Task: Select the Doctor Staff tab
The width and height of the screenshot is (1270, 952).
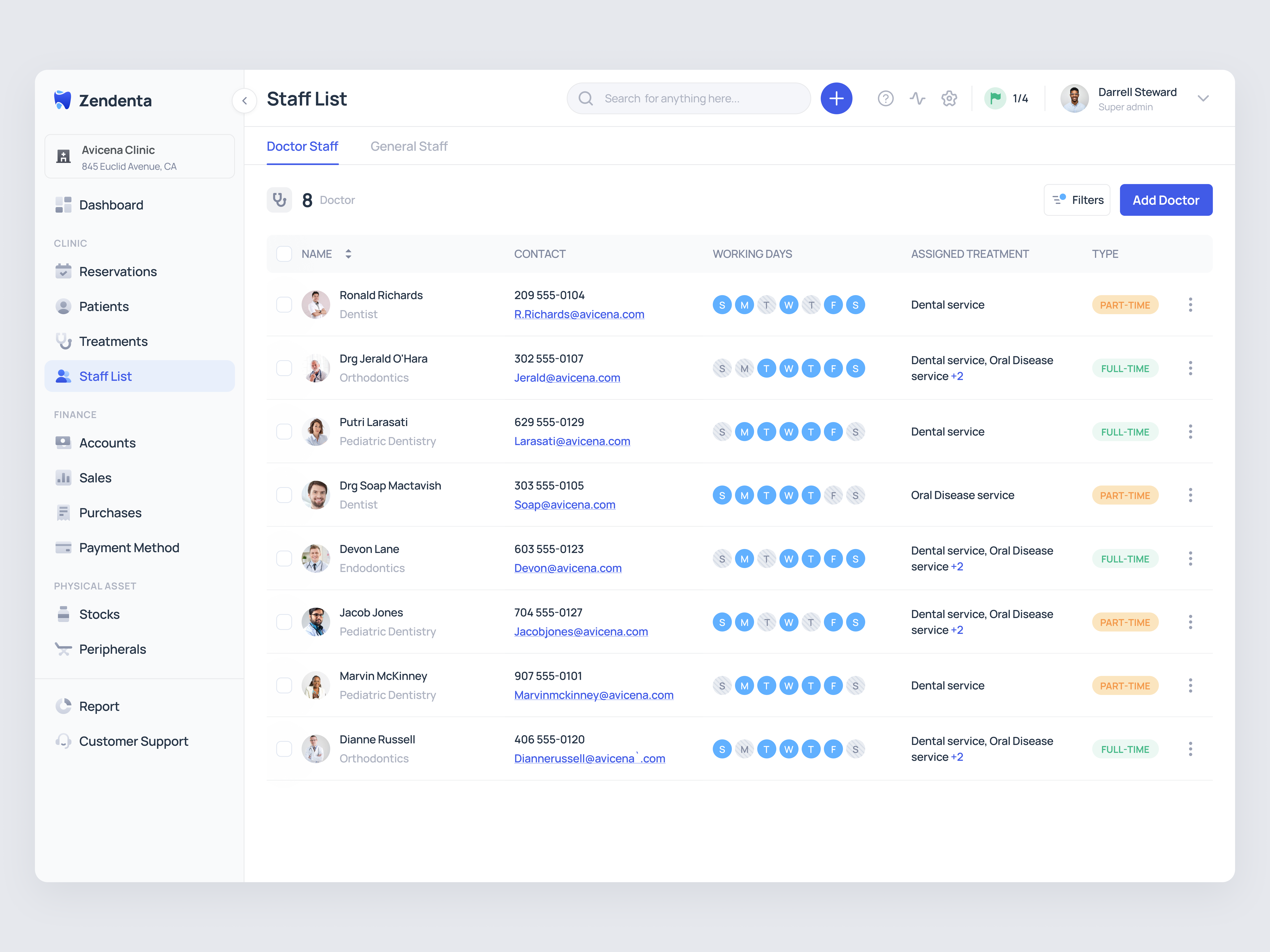Action: (303, 146)
